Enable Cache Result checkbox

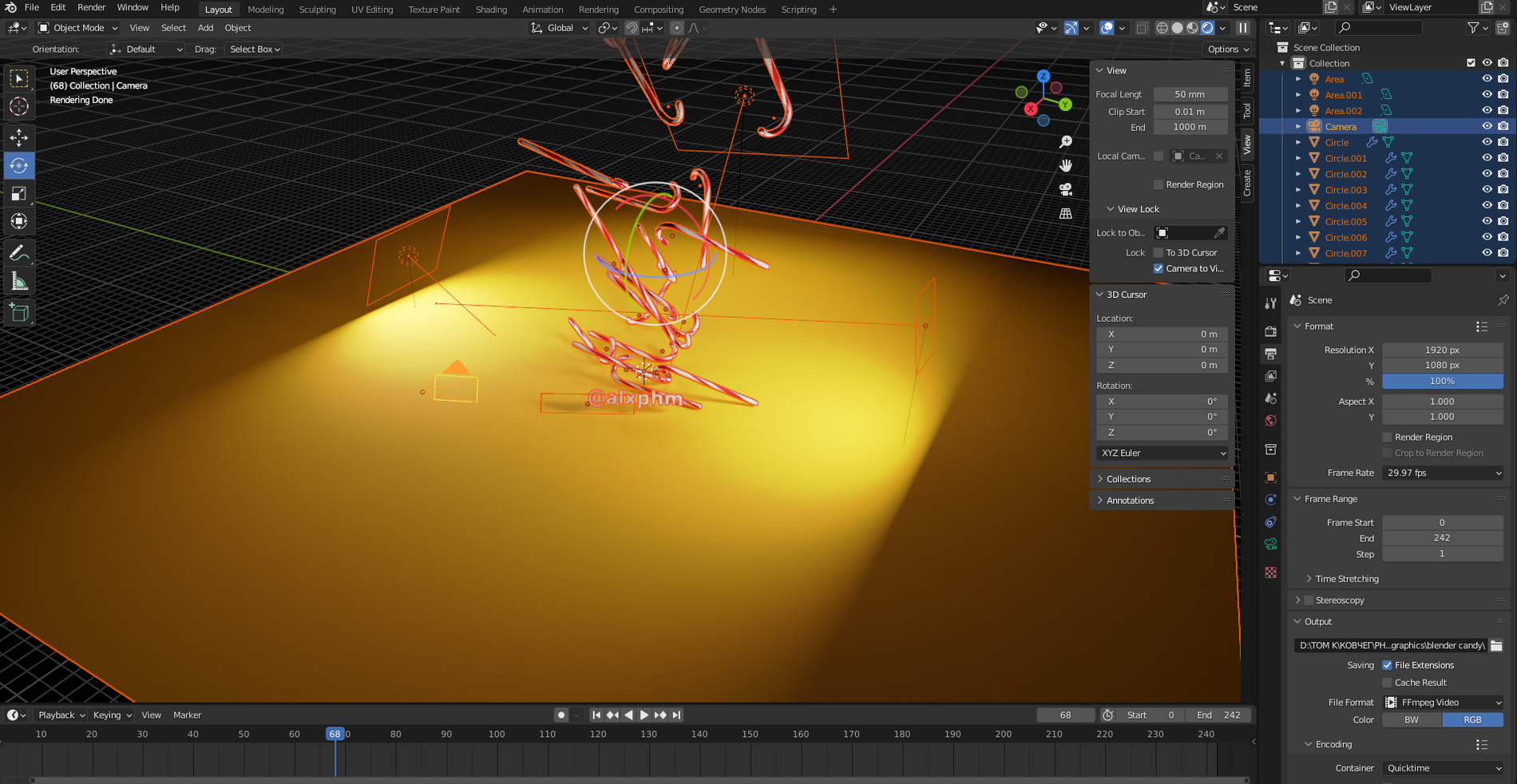coord(1387,683)
